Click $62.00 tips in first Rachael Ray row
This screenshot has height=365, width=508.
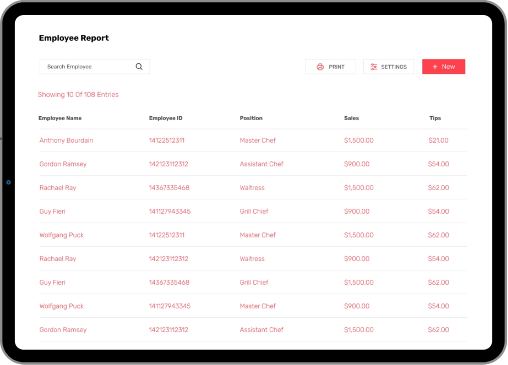pyautogui.click(x=438, y=188)
